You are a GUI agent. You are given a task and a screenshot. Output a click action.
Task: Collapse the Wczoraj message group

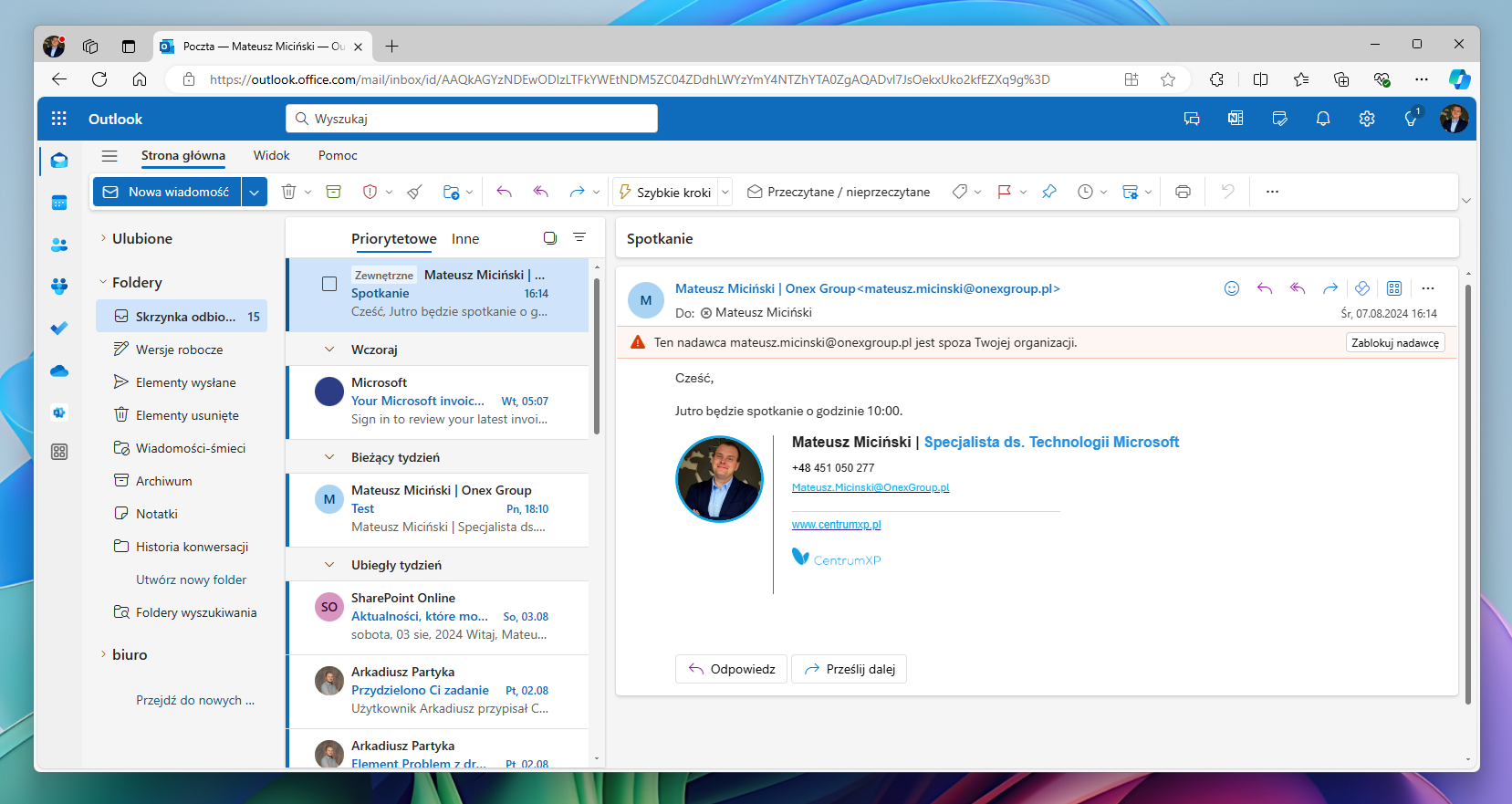point(329,350)
